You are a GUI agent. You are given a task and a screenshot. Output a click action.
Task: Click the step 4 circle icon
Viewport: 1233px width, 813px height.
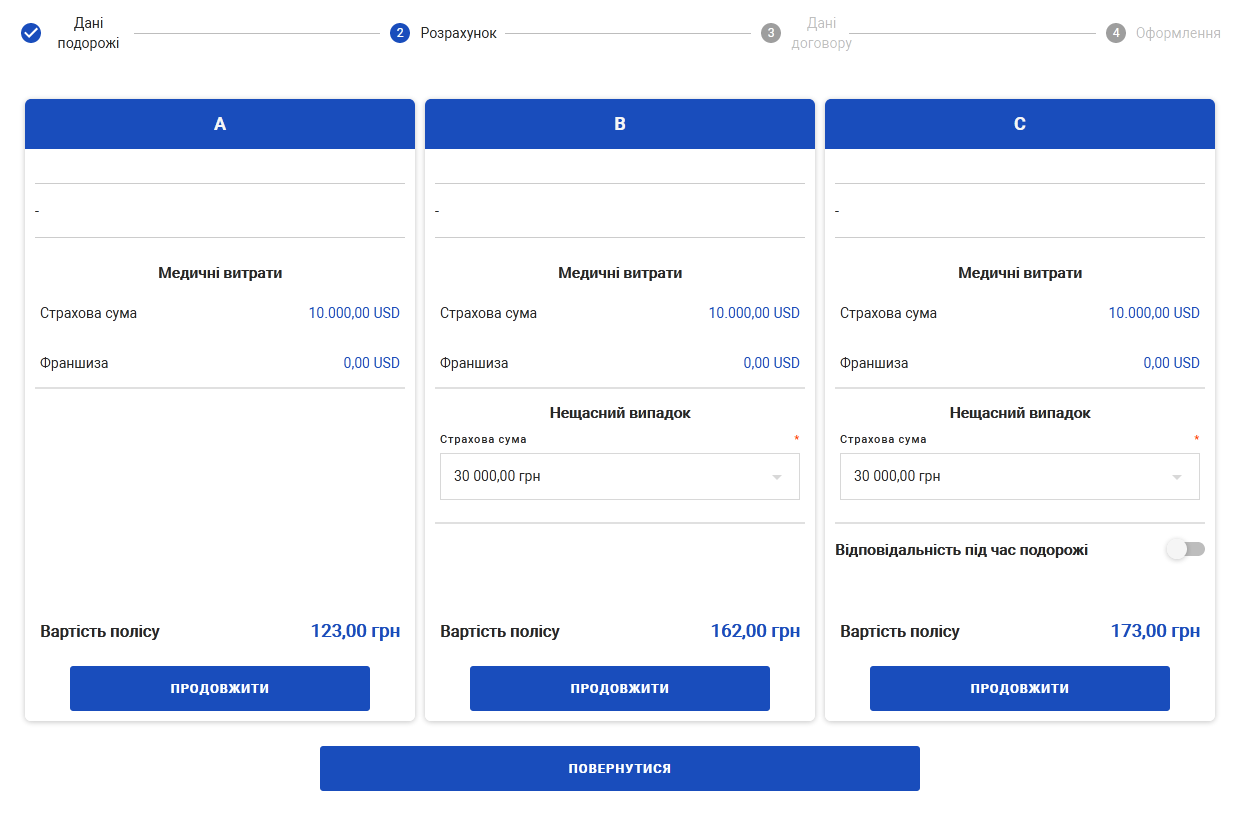(x=1116, y=33)
